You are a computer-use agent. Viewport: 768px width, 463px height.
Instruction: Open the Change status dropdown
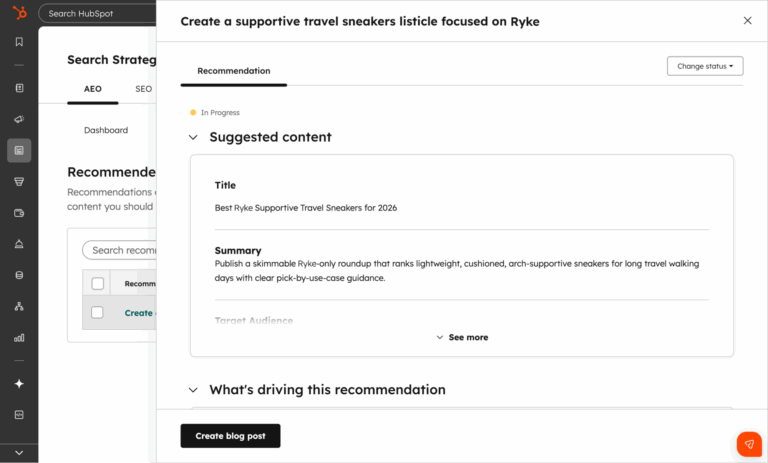705,66
